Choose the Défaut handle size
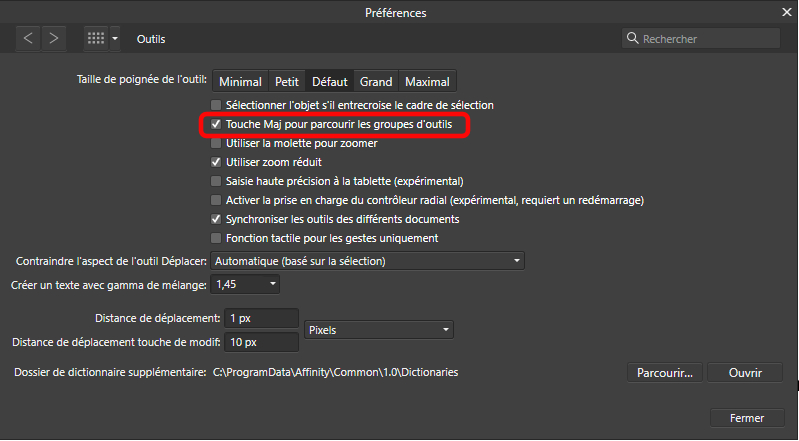This screenshot has height=441, width=799. [x=330, y=82]
